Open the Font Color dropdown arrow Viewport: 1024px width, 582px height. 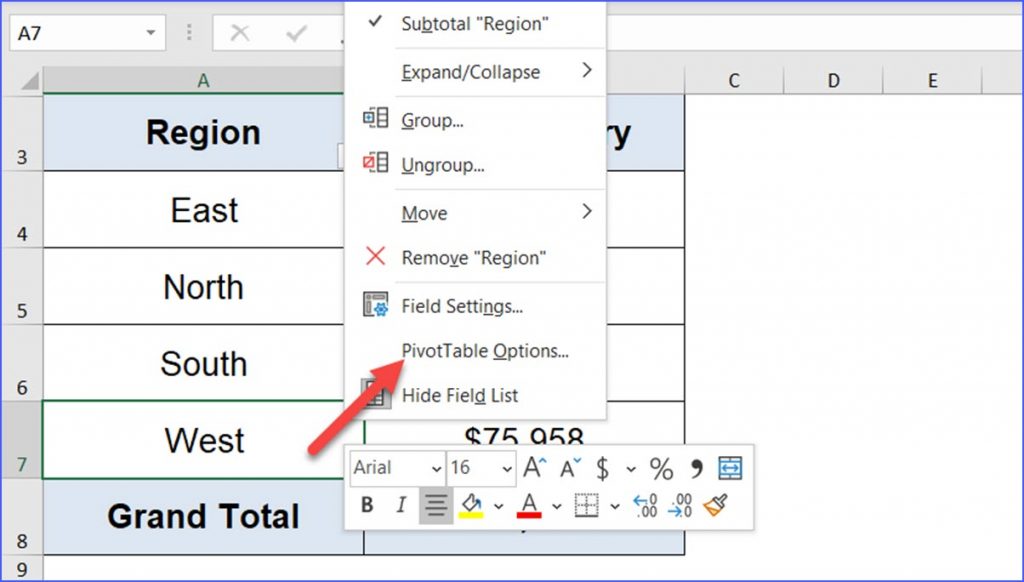(555, 505)
